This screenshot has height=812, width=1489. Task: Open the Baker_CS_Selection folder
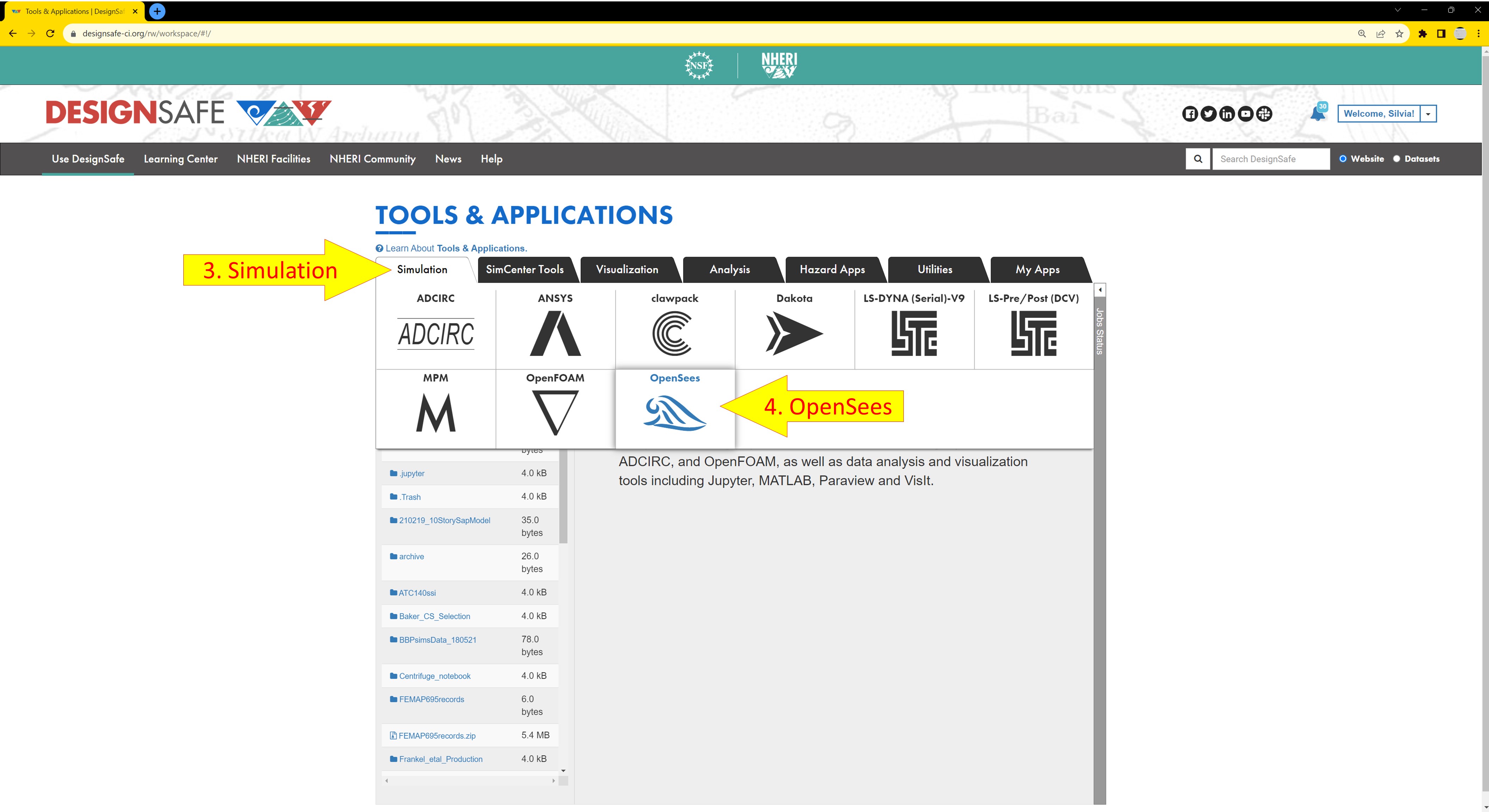(x=434, y=617)
